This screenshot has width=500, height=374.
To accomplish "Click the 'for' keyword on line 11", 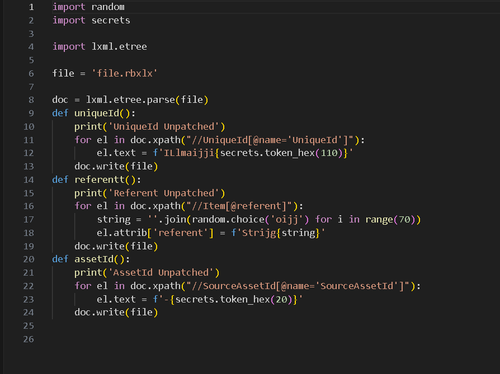I will tap(83, 140).
